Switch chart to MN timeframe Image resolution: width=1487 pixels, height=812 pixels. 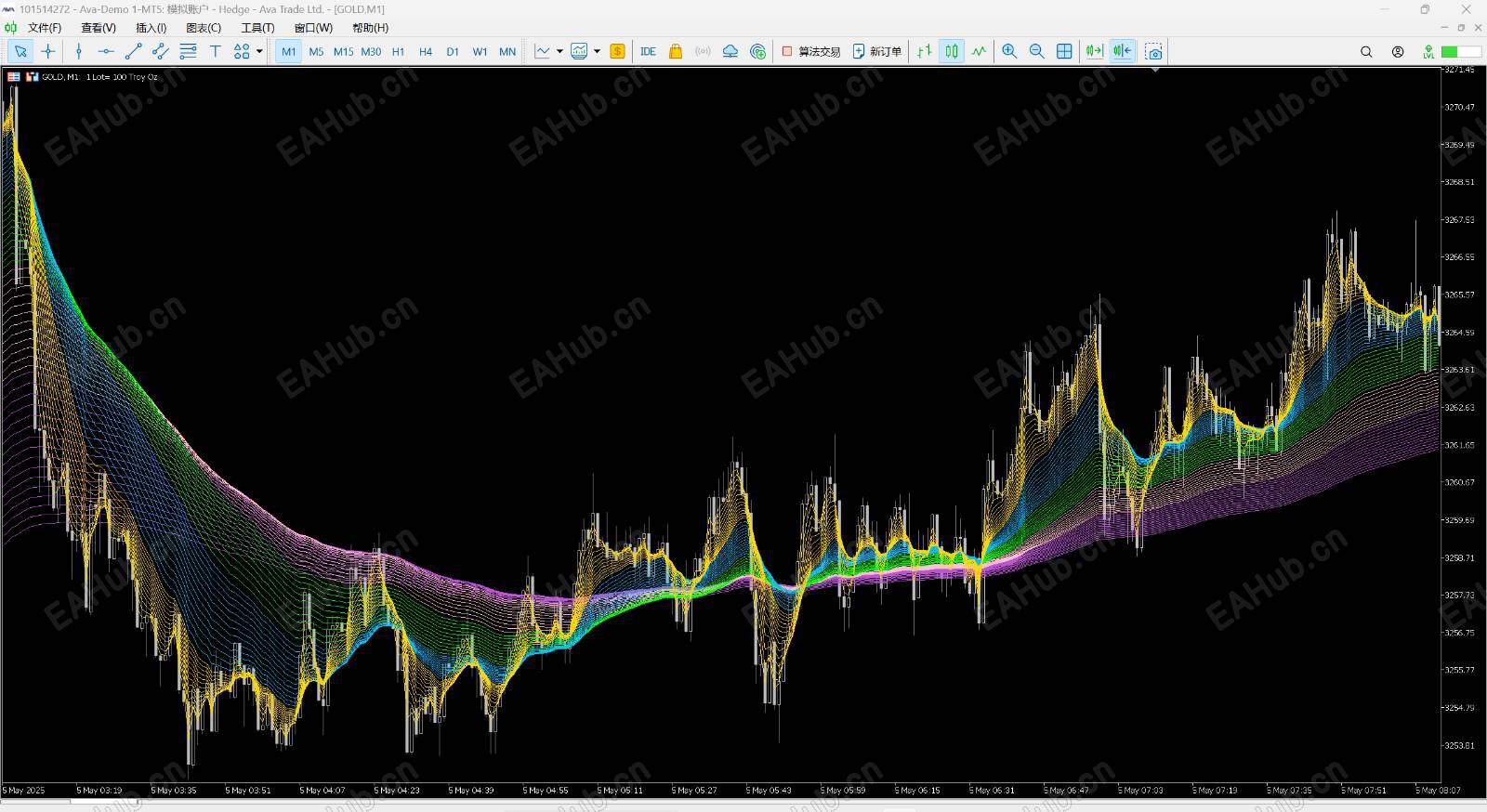pyautogui.click(x=507, y=52)
